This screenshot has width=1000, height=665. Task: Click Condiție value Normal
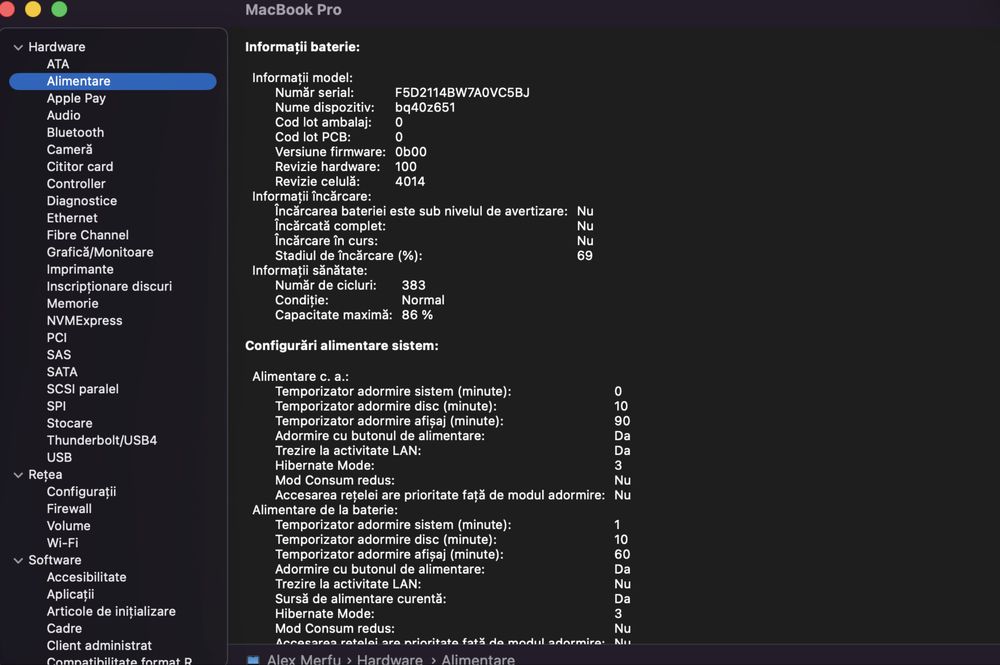[x=423, y=300]
